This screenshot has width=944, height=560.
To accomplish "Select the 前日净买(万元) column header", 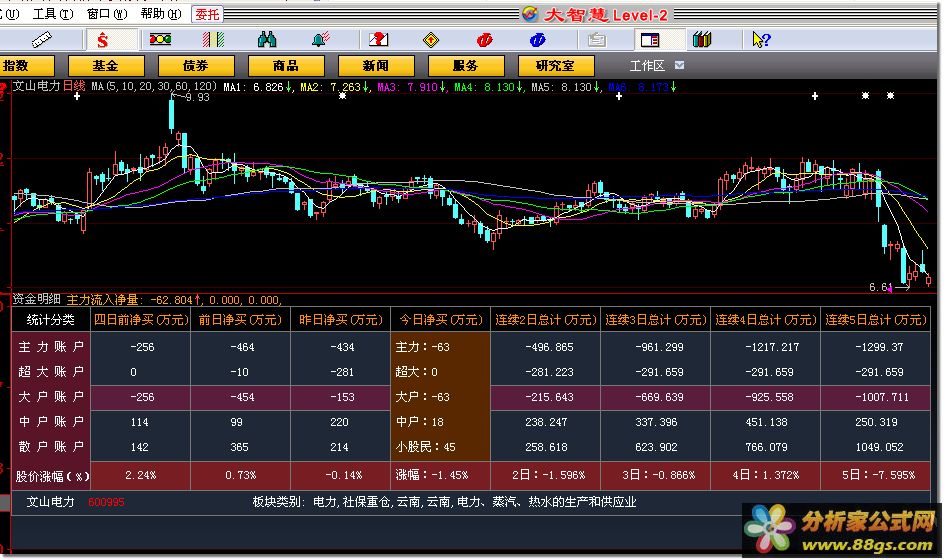I will pyautogui.click(x=240, y=320).
